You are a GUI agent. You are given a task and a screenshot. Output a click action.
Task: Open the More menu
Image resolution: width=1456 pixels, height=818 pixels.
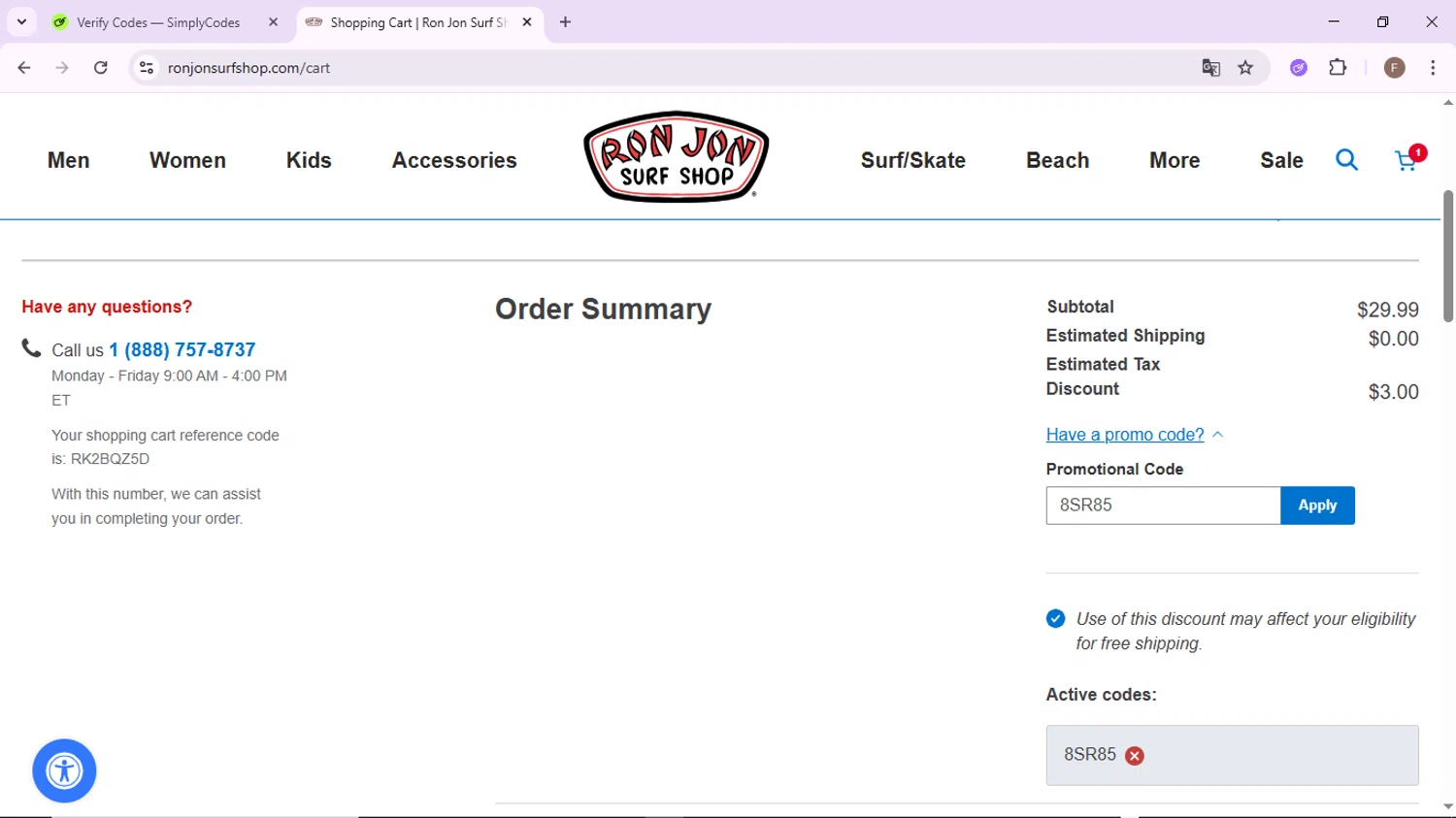coord(1175,160)
